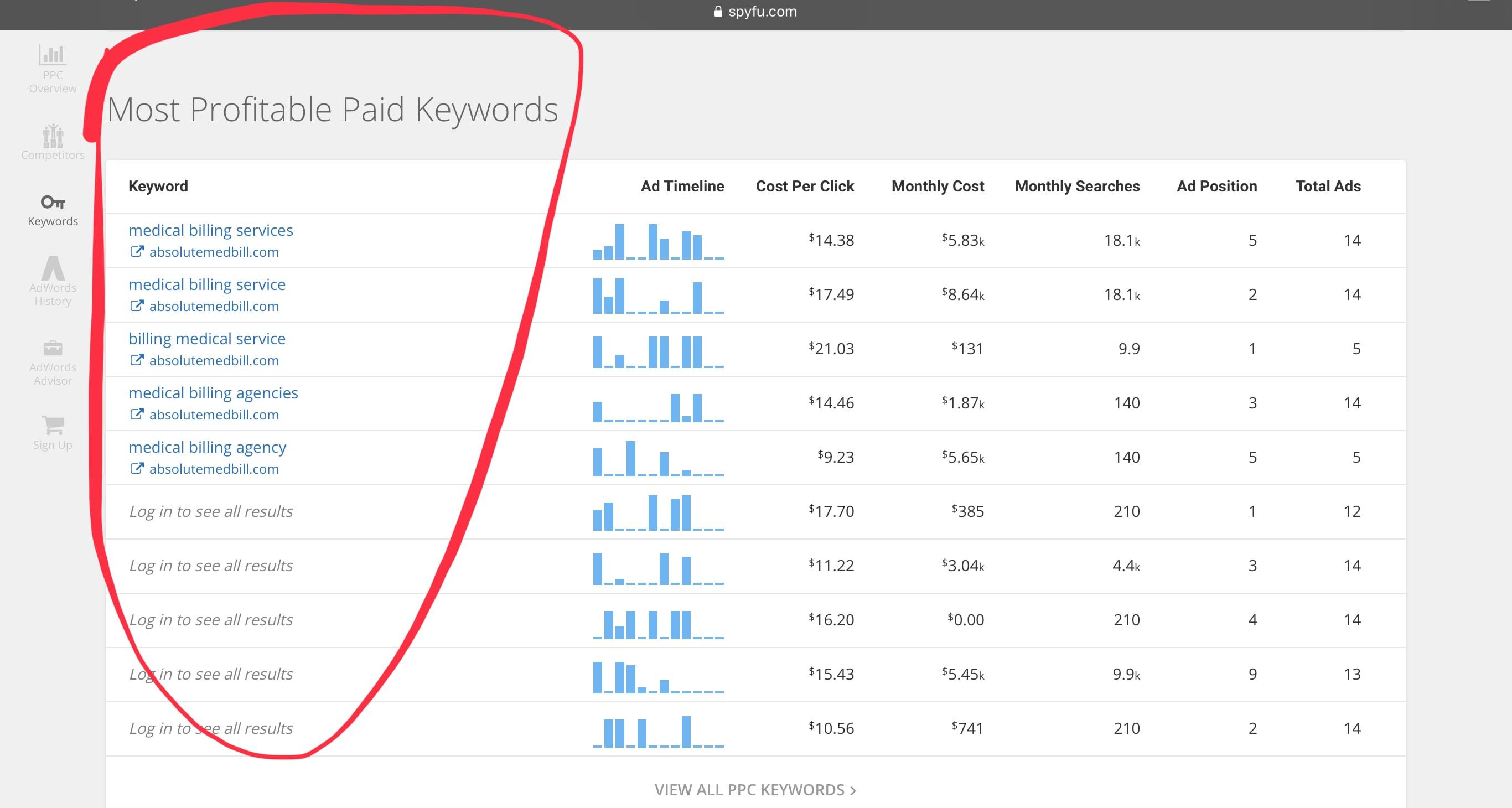Image resolution: width=1512 pixels, height=808 pixels.
Task: Click the first 'Log in to see all results' row
Action: click(211, 511)
